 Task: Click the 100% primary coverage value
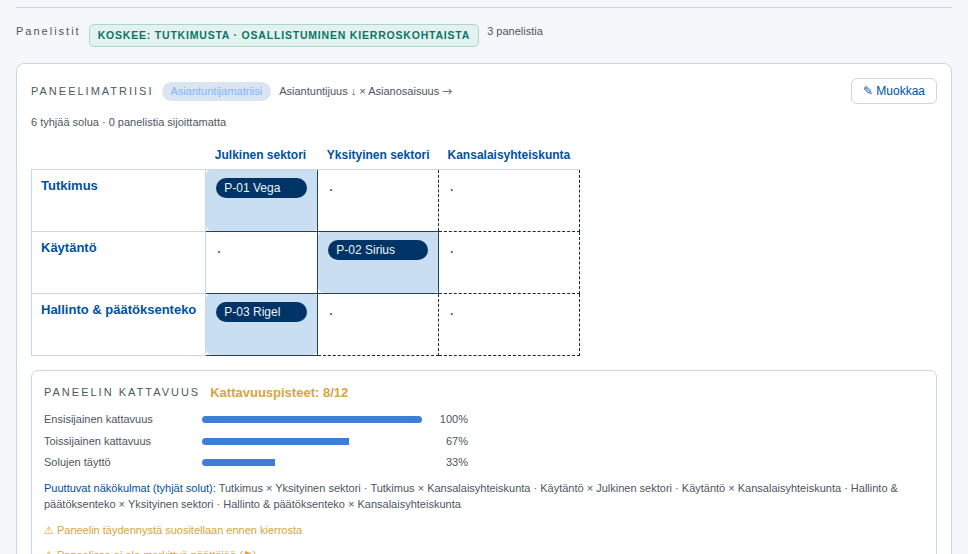(454, 419)
